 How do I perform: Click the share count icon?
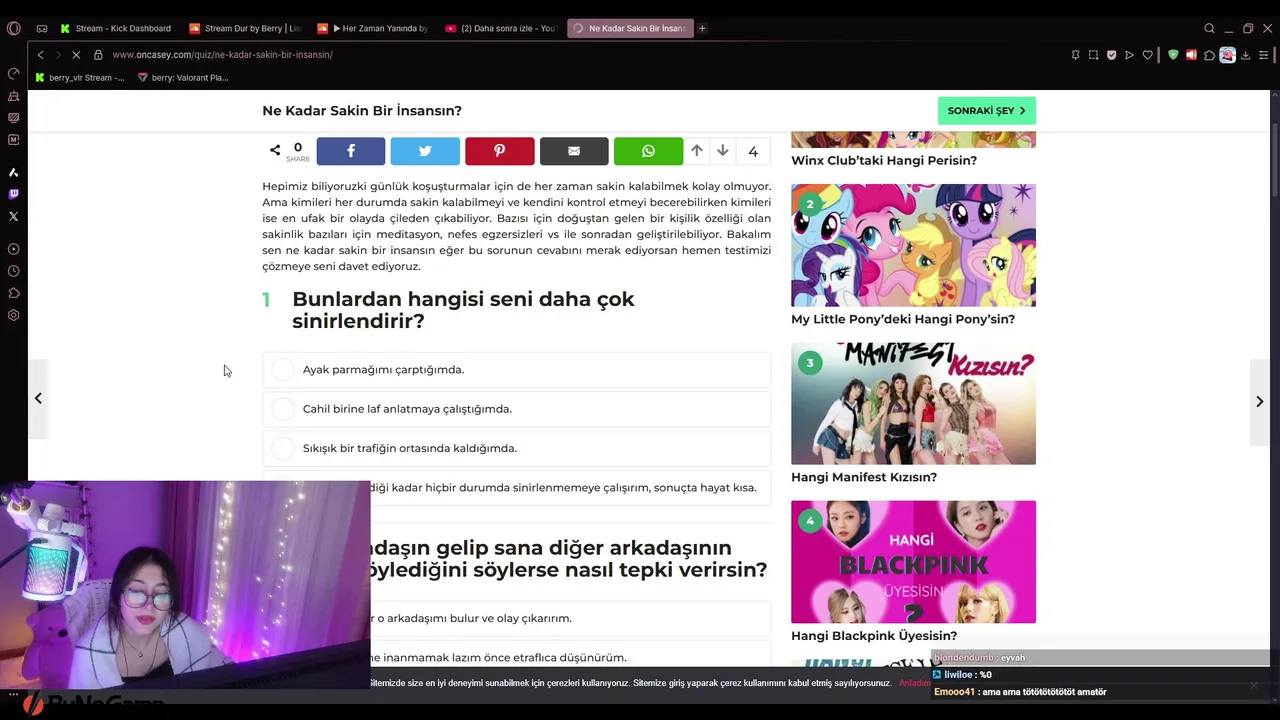[275, 150]
